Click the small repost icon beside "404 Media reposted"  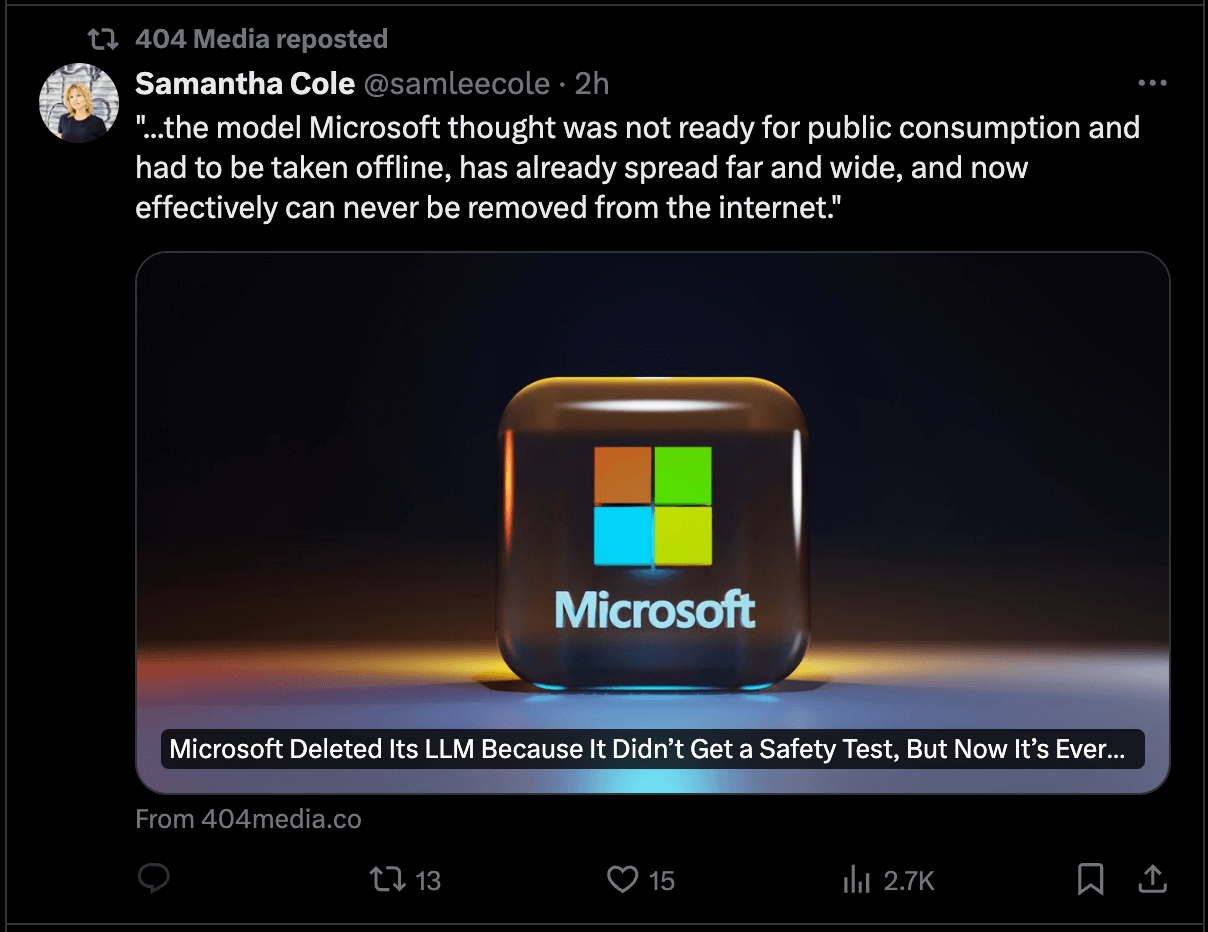[103, 39]
